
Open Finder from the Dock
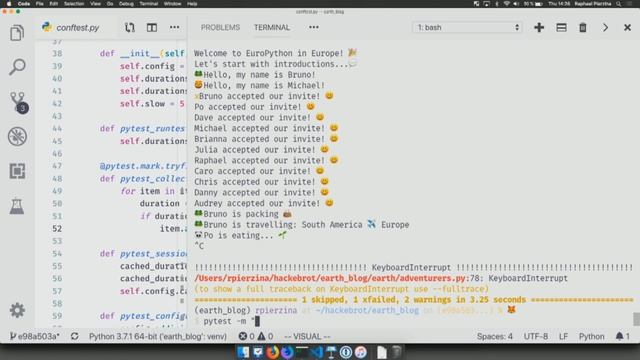pos(243,352)
